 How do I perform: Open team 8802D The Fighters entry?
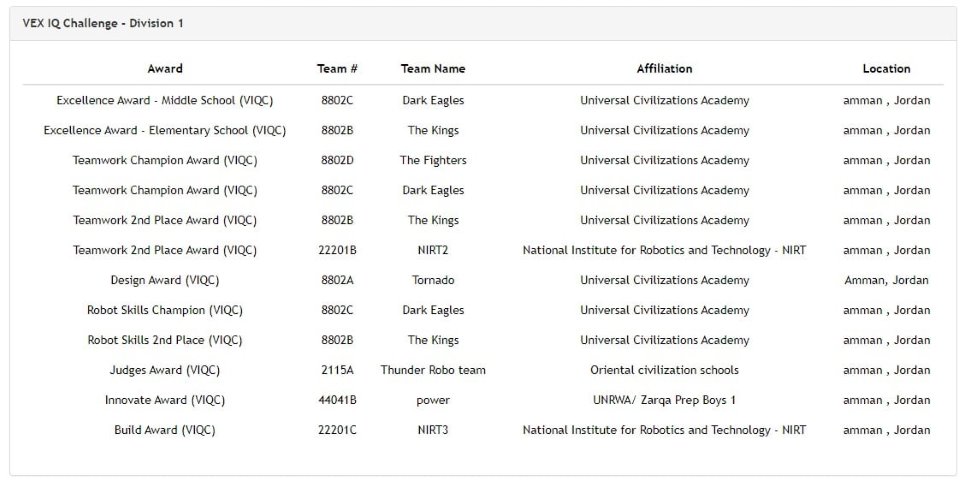[x=433, y=160]
